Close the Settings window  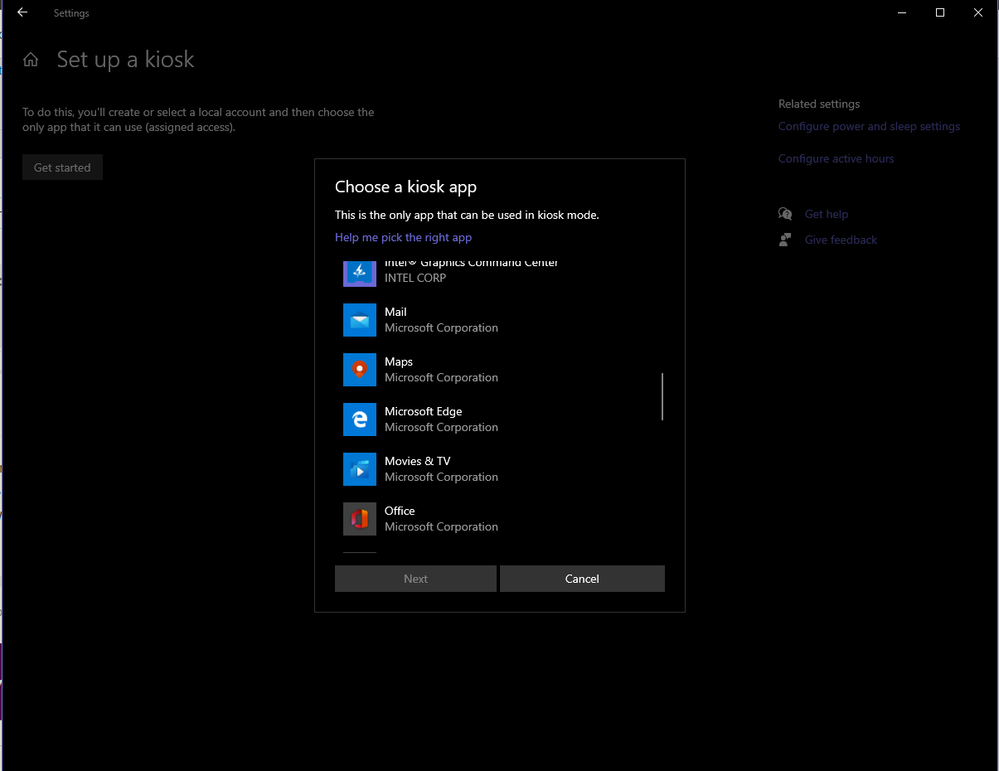[978, 12]
